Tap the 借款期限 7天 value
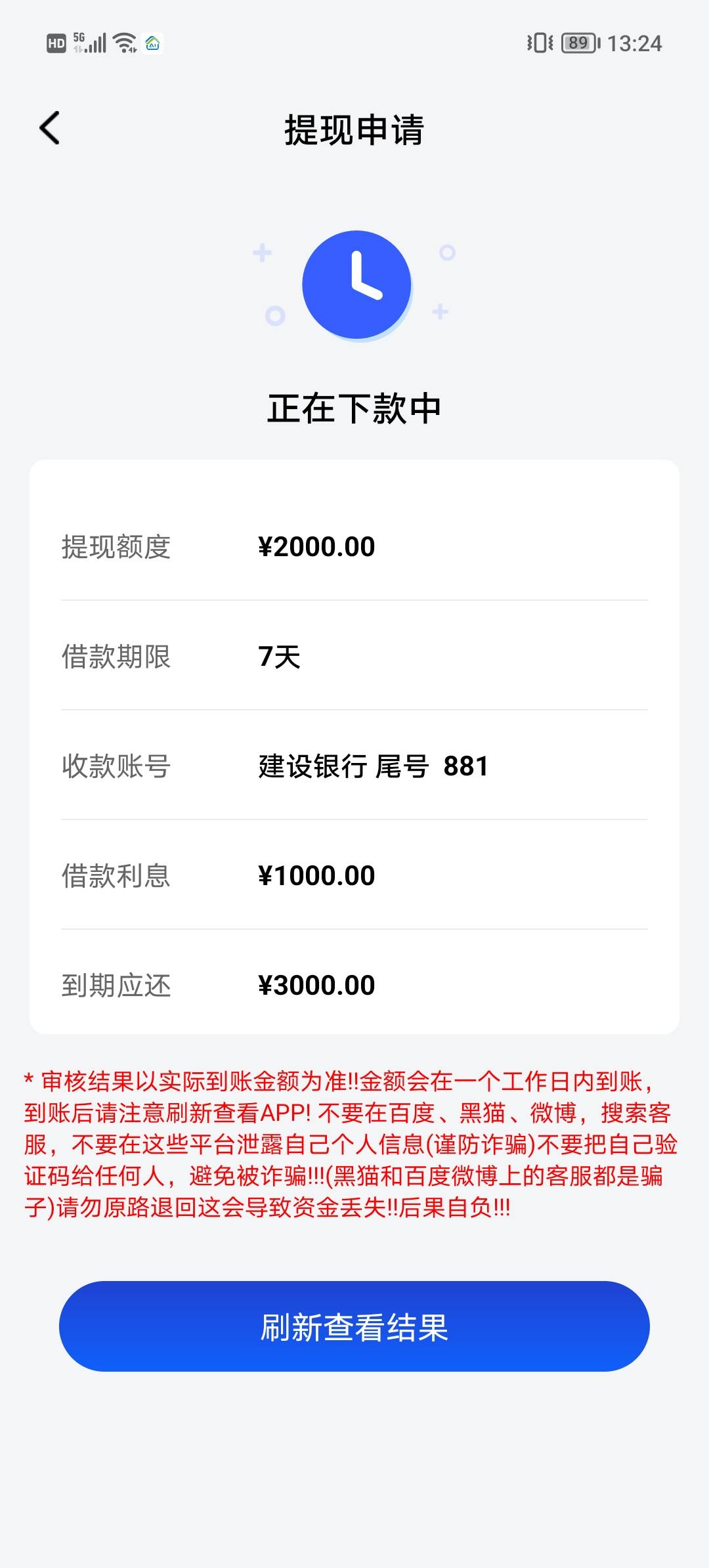 280,657
